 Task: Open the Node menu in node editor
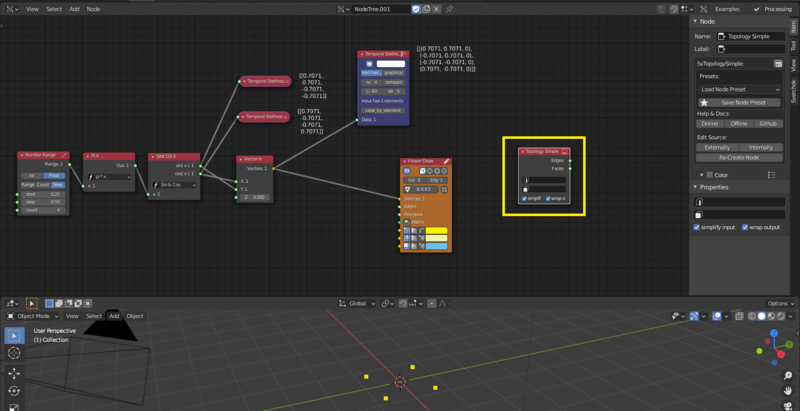point(93,9)
